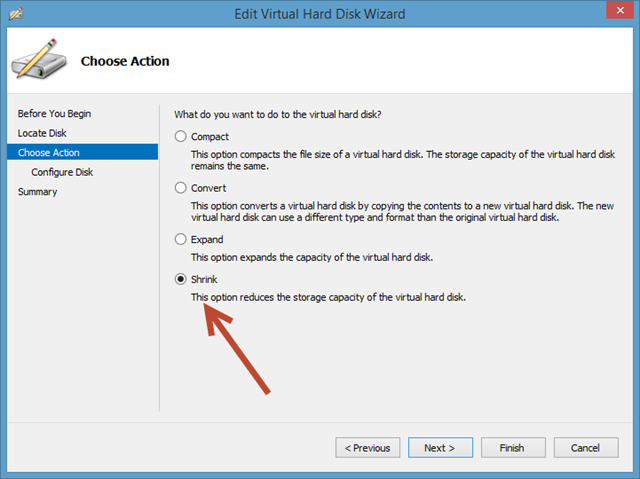
Task: Select the Compact radio button
Action: 180,136
